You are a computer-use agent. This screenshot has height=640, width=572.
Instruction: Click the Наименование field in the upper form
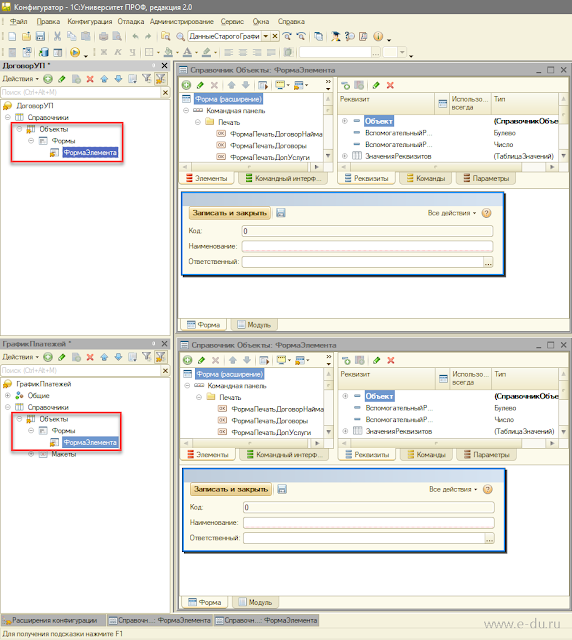click(x=367, y=247)
